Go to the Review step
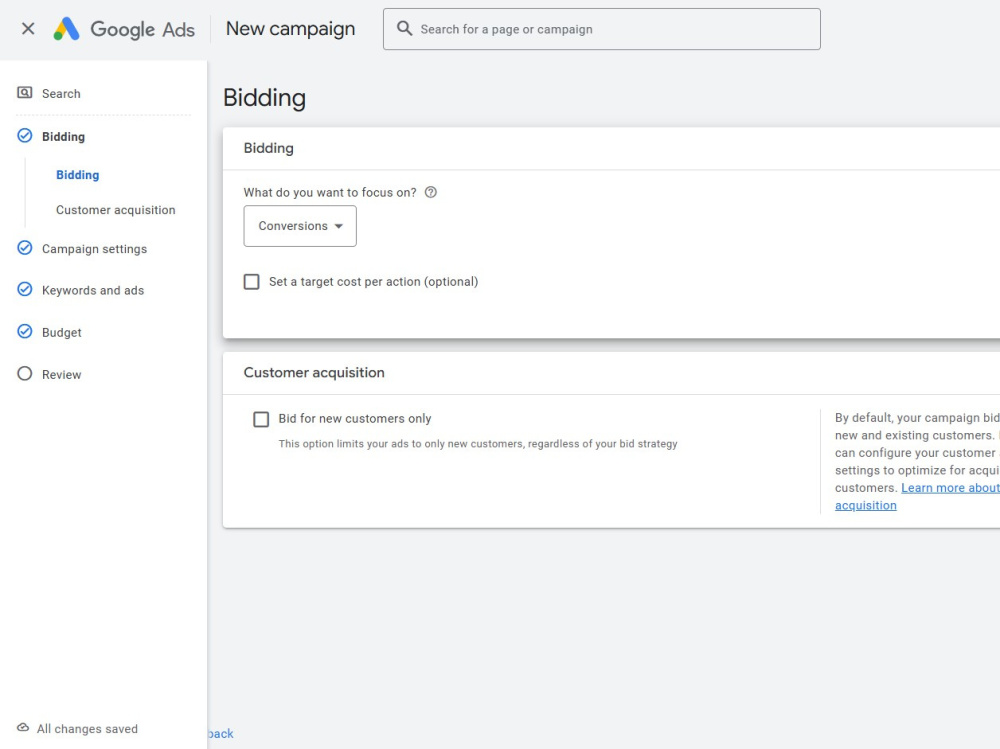The width and height of the screenshot is (1000, 749). pos(61,374)
